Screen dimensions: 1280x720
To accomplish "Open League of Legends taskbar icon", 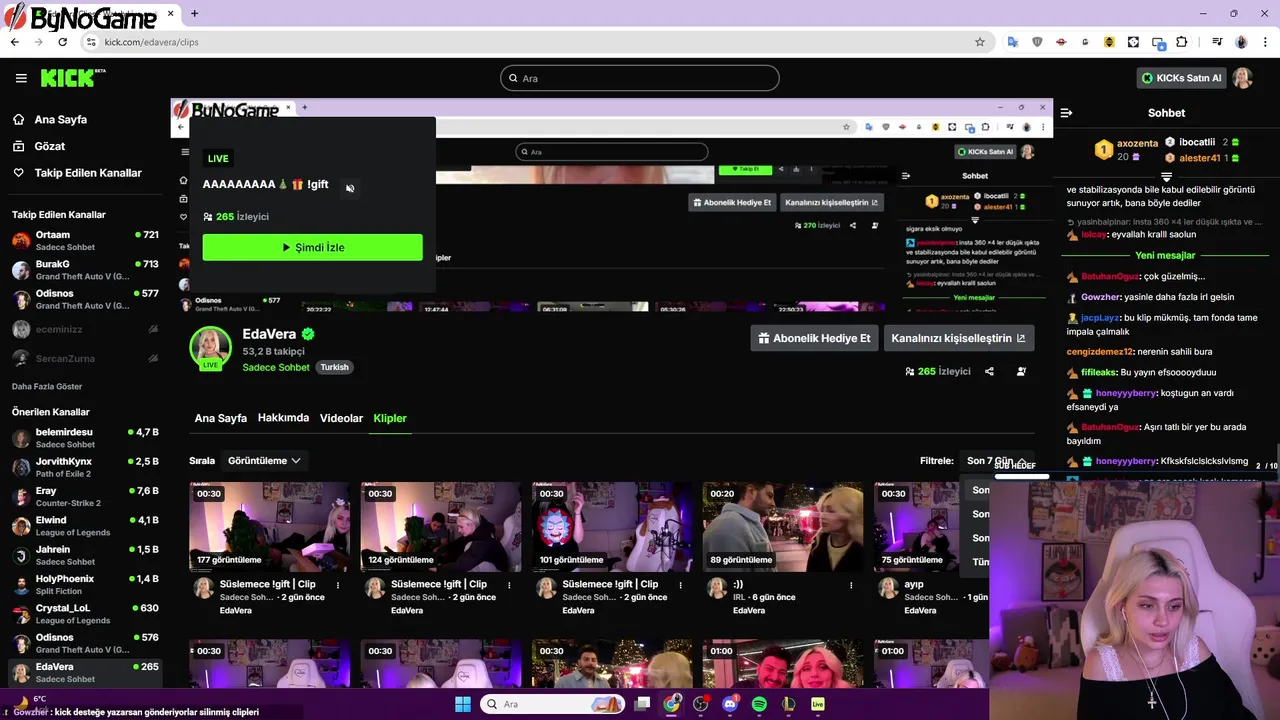I will pyautogui.click(x=788, y=704).
